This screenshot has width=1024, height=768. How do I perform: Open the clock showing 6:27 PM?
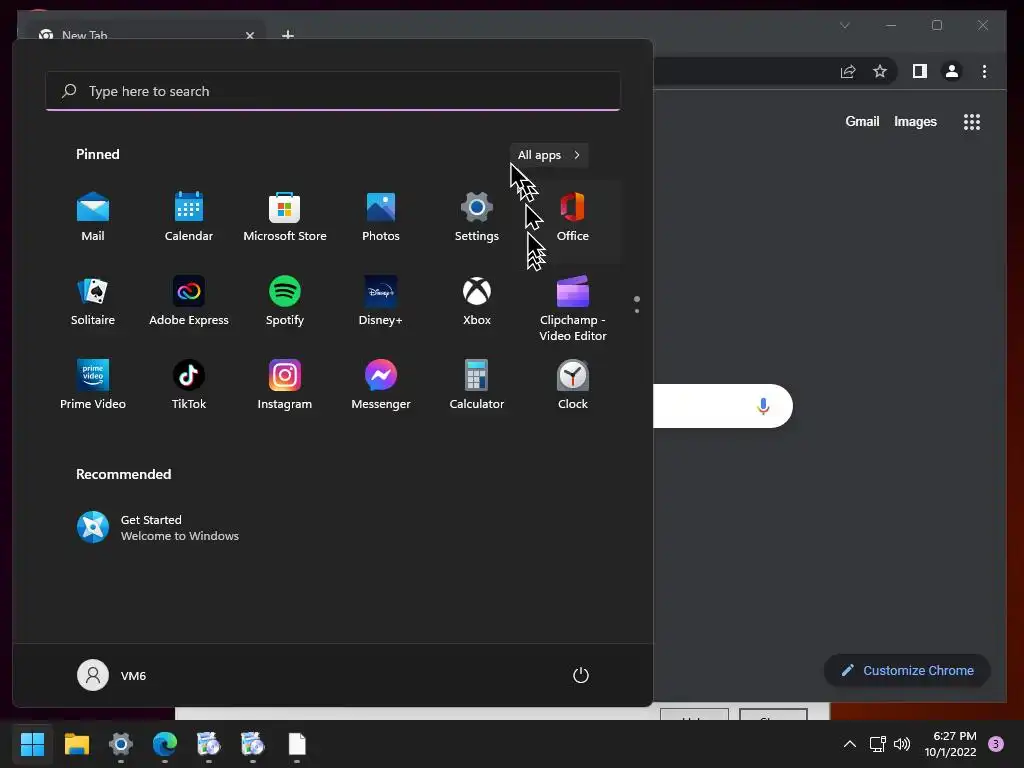pyautogui.click(x=951, y=744)
